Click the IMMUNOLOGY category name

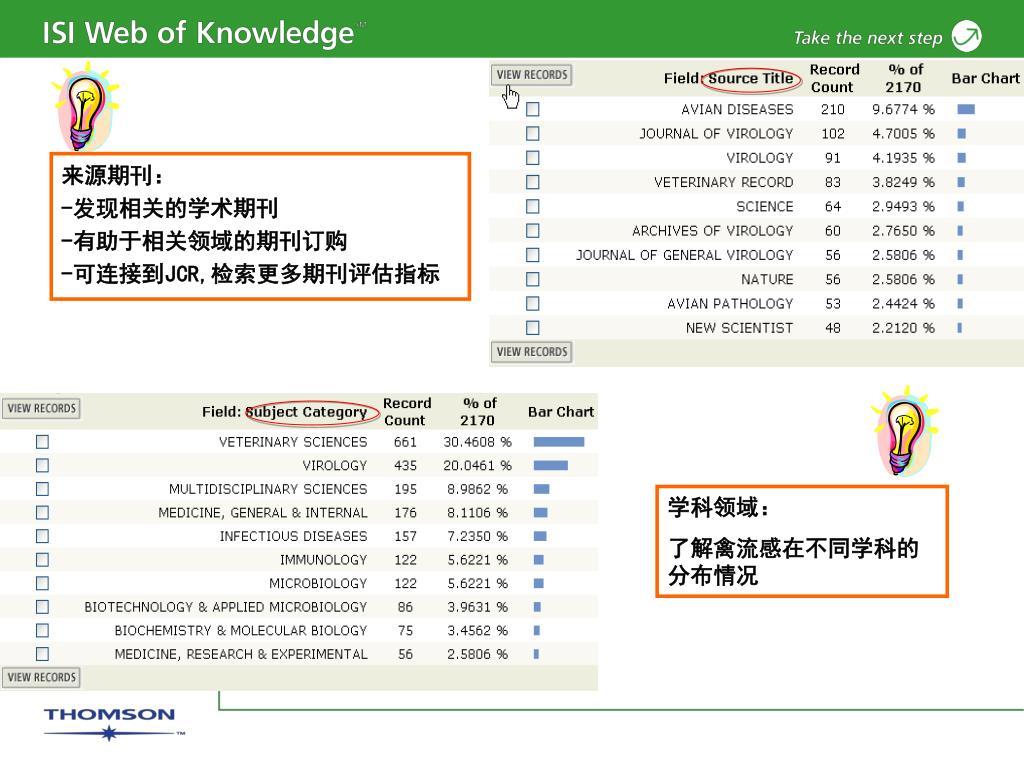coord(323,560)
